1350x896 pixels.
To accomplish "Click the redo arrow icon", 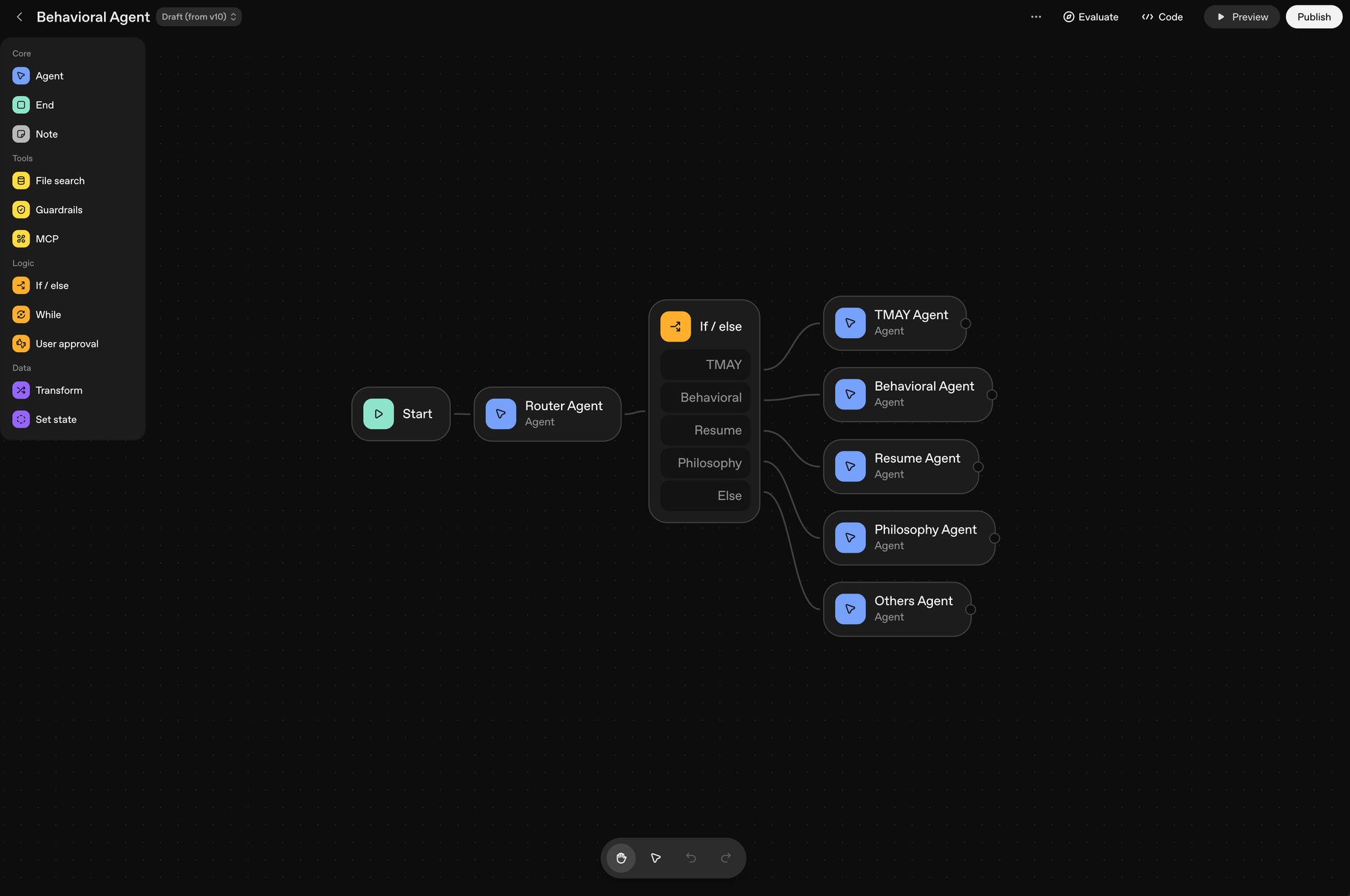I will 726,858.
